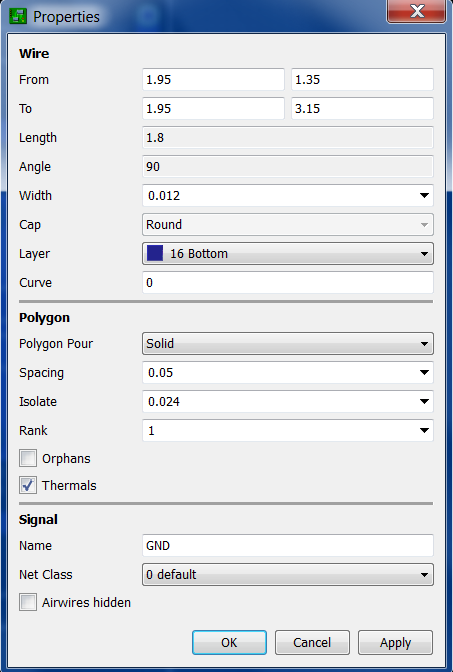Click the blue layer color swatch
The image size is (453, 672).
click(x=155, y=253)
